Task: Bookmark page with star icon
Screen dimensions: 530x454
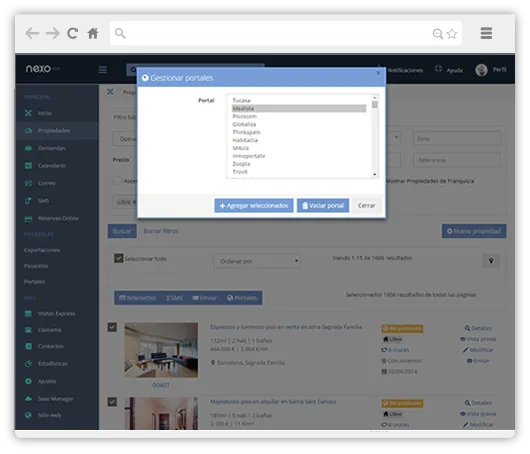Action: click(452, 33)
